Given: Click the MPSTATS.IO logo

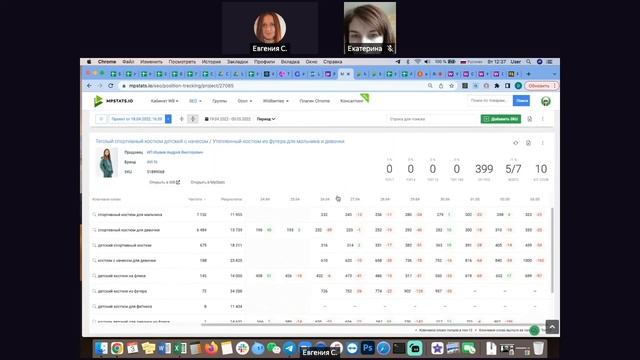Looking at the screenshot, I should coord(113,101).
